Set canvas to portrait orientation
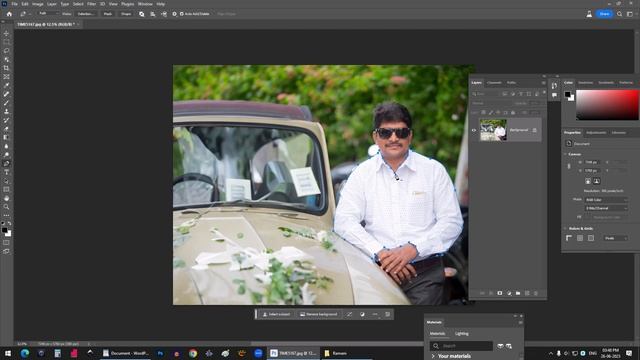This screenshot has height=360, width=640. point(588,181)
